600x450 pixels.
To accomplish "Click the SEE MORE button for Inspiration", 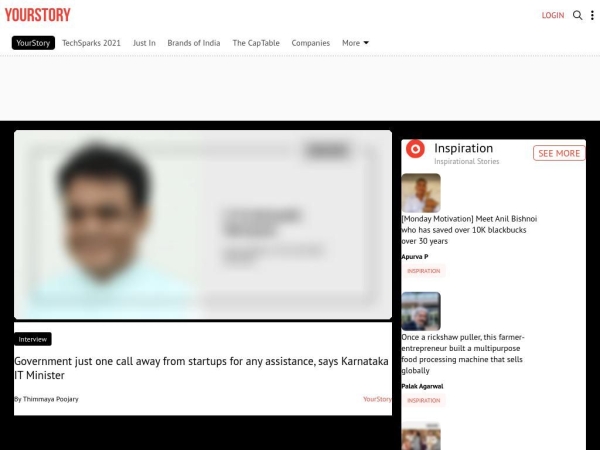I will coord(559,153).
